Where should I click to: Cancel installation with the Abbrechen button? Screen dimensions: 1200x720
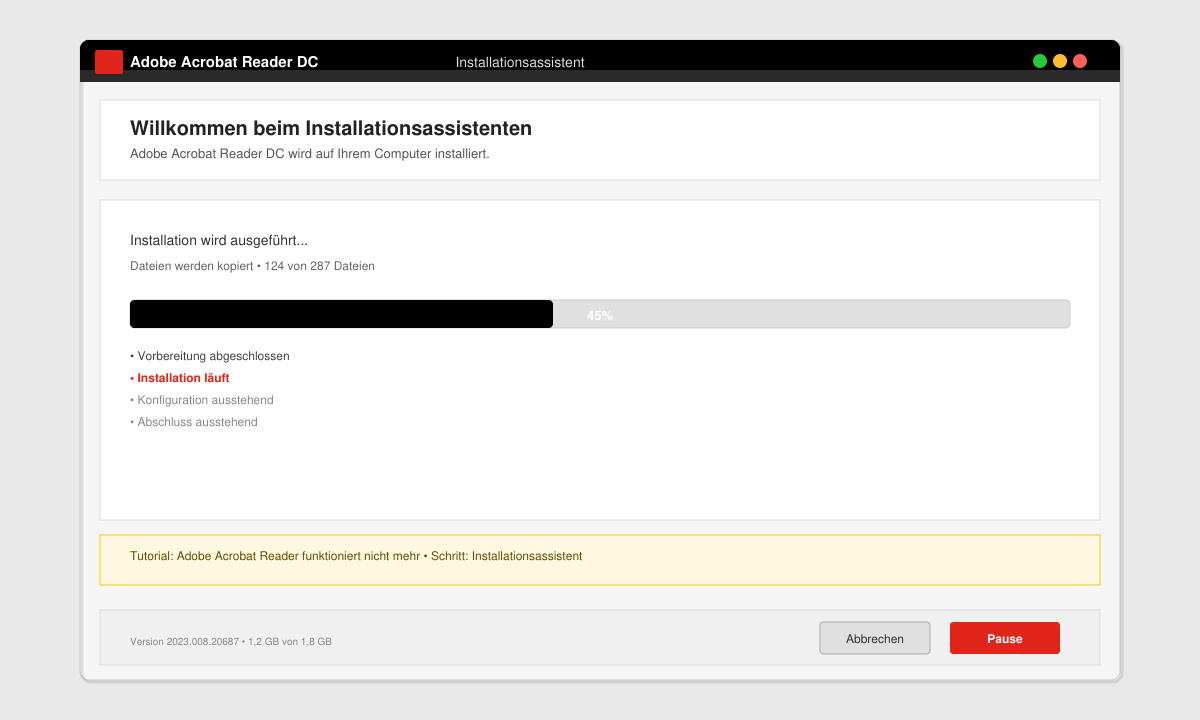(875, 638)
